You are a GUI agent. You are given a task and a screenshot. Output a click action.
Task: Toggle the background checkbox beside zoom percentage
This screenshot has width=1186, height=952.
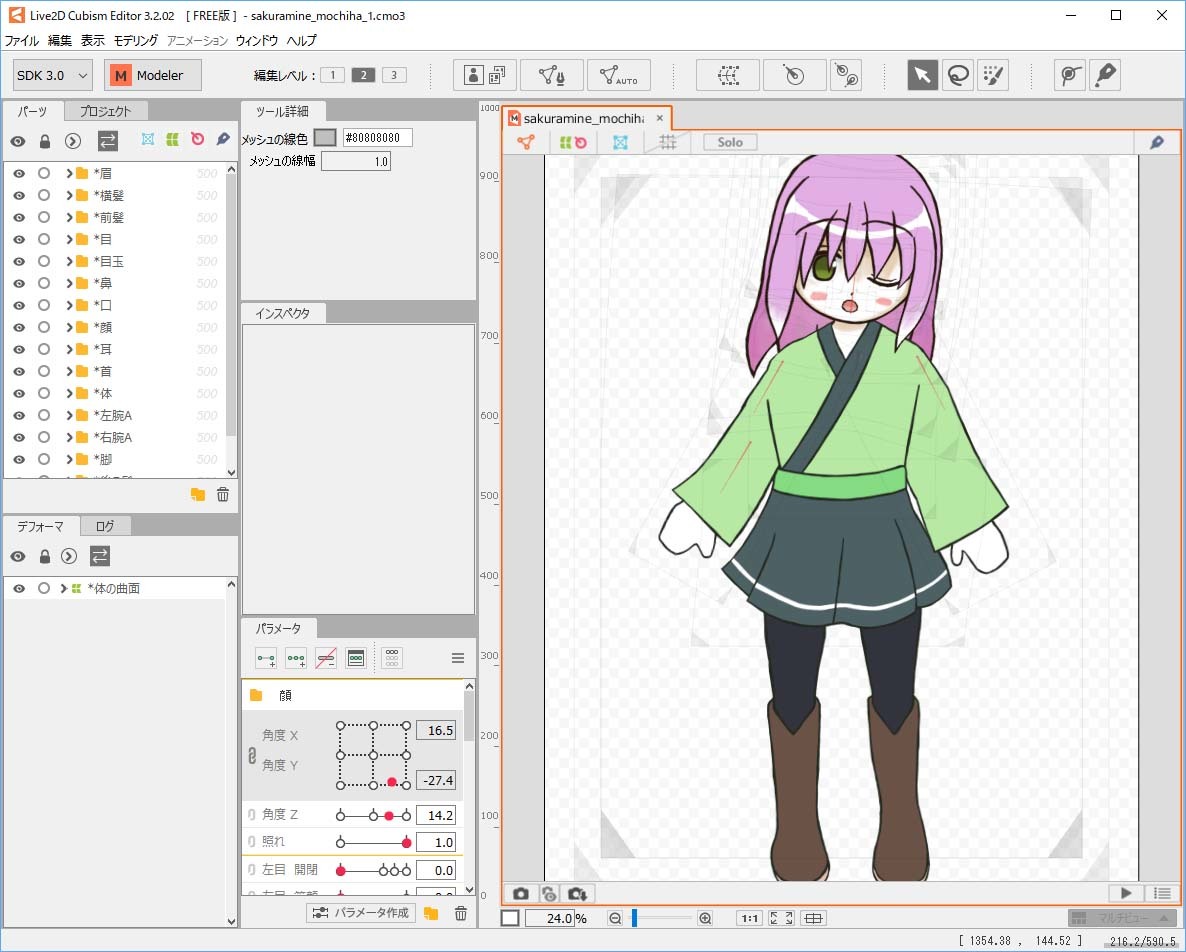coord(510,918)
